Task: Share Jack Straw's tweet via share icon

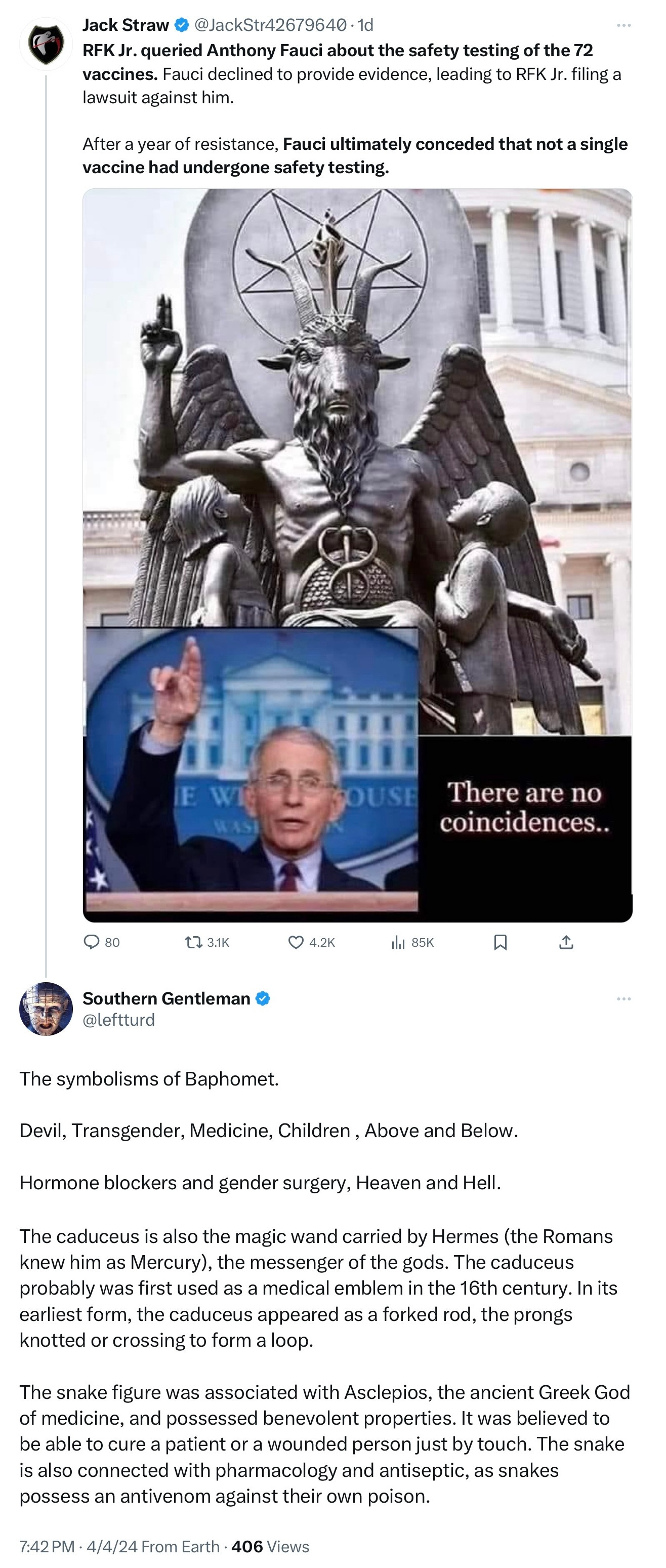Action: 566,942
